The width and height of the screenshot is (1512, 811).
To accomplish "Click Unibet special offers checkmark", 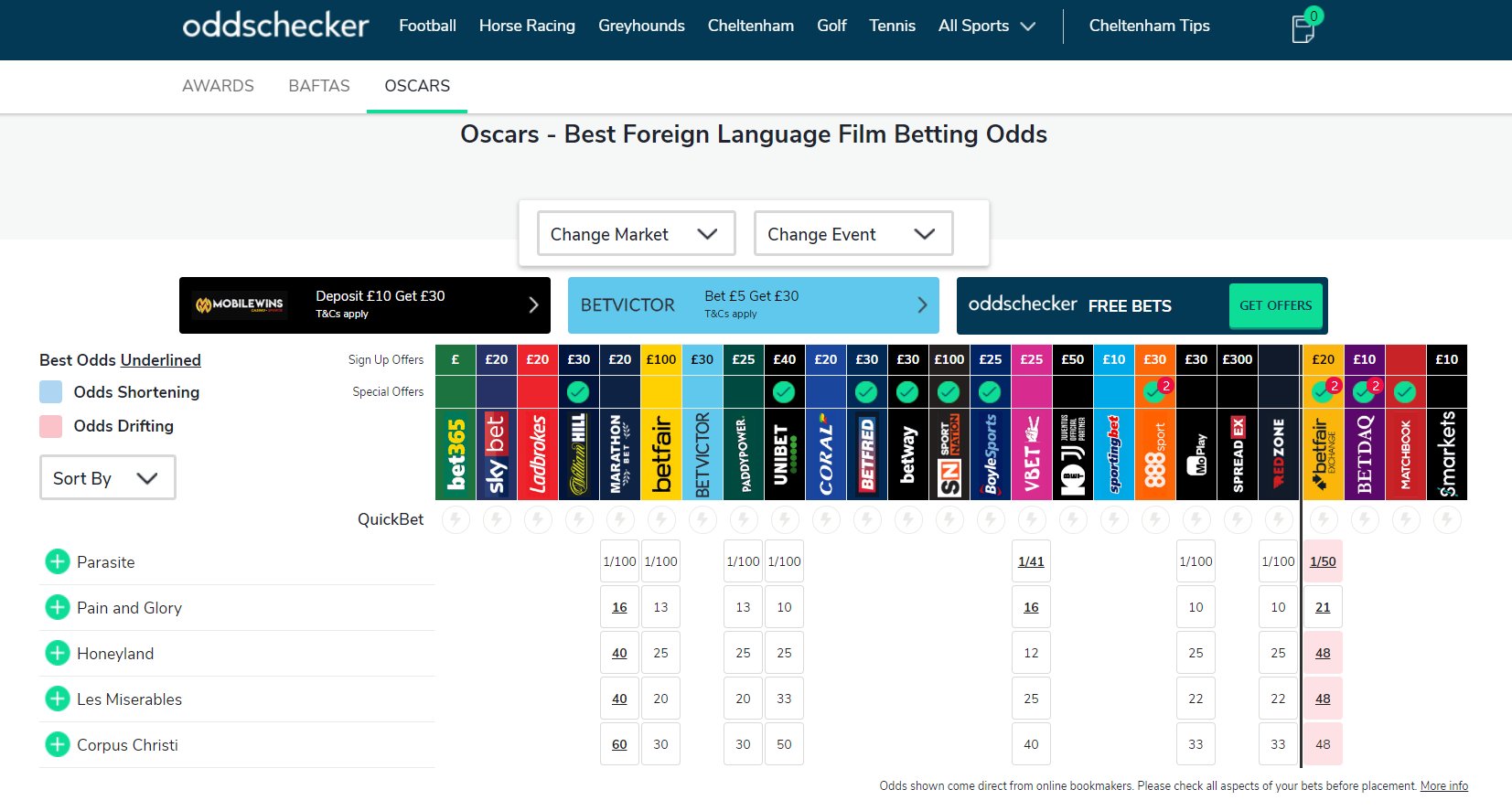I will [x=784, y=392].
